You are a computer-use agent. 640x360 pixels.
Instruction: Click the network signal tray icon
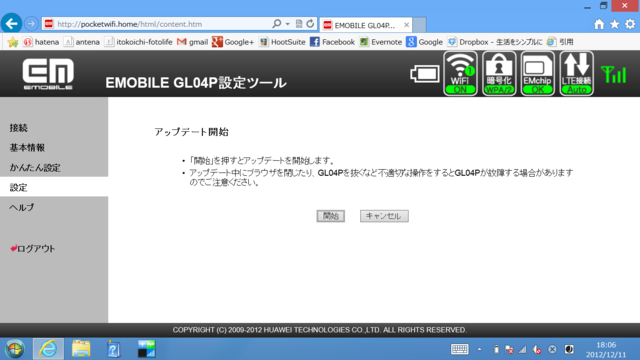(522, 349)
